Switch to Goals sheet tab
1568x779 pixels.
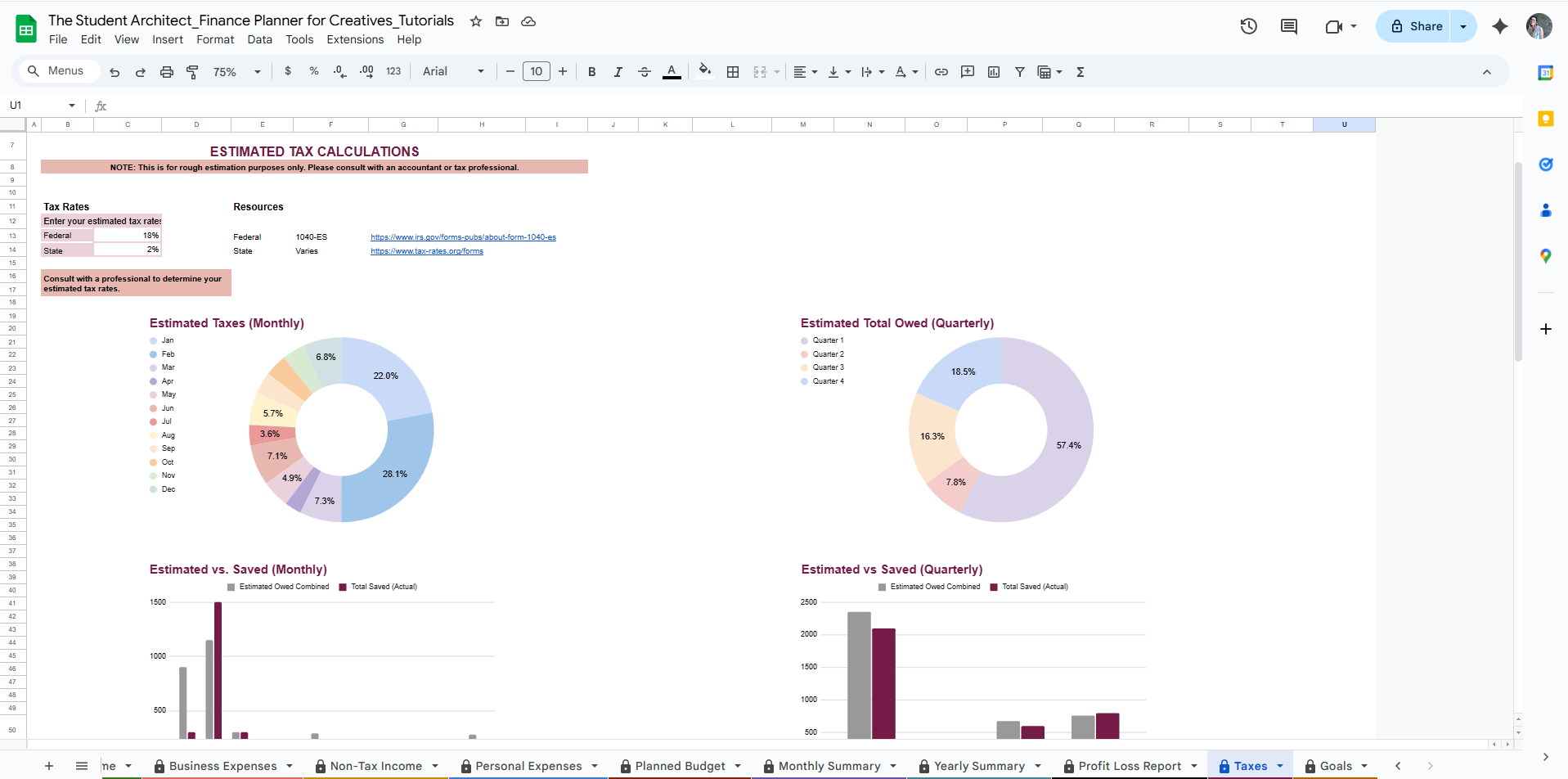[x=1336, y=766]
